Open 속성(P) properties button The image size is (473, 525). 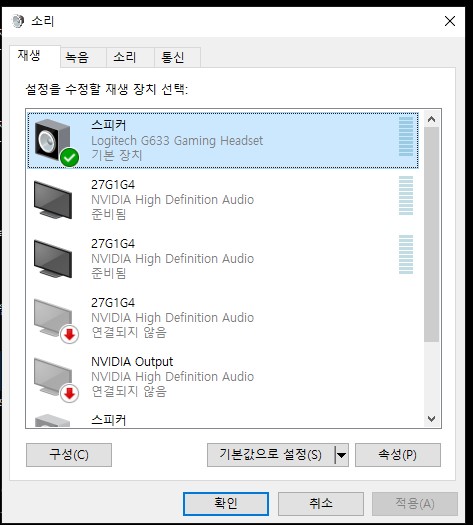point(398,455)
